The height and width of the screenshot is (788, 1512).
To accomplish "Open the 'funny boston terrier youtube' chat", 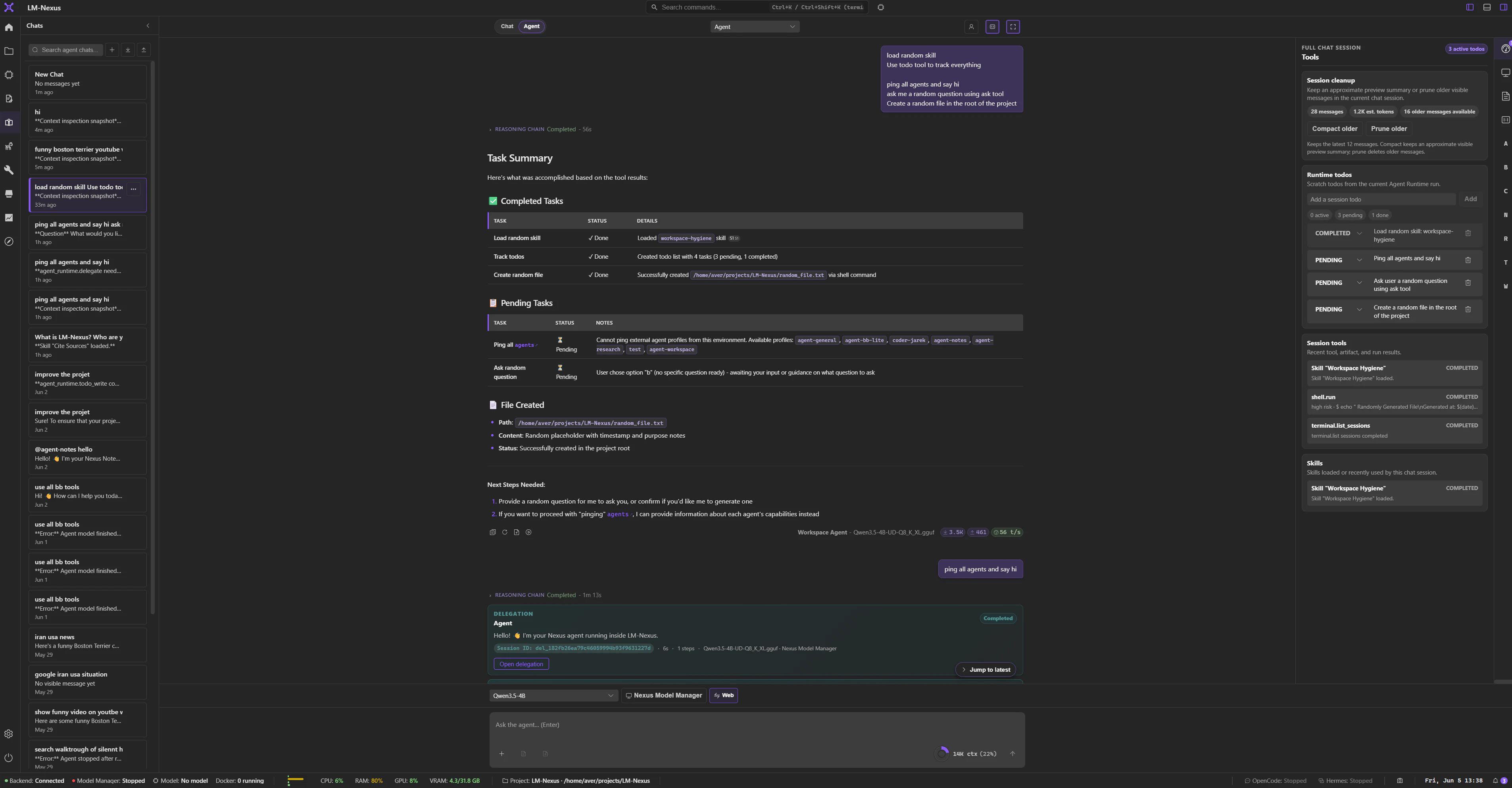I will point(87,158).
